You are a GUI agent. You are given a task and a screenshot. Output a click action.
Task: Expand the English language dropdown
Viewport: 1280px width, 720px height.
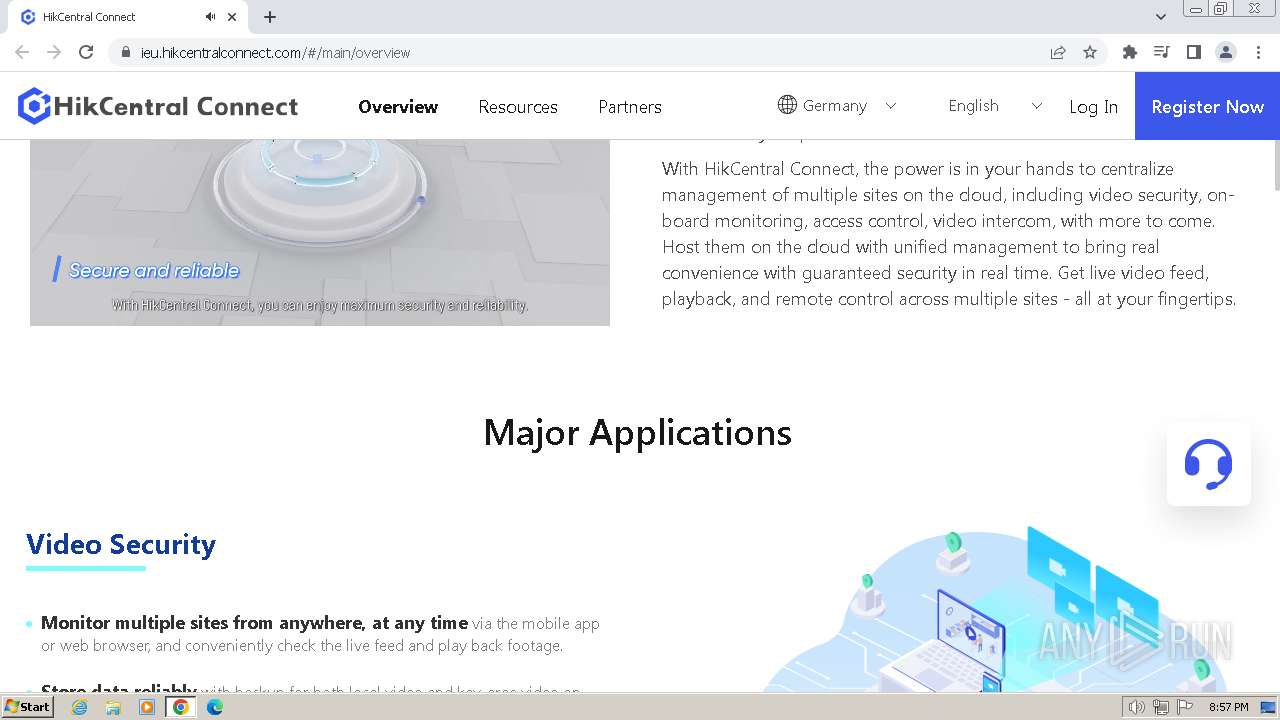[1036, 106]
